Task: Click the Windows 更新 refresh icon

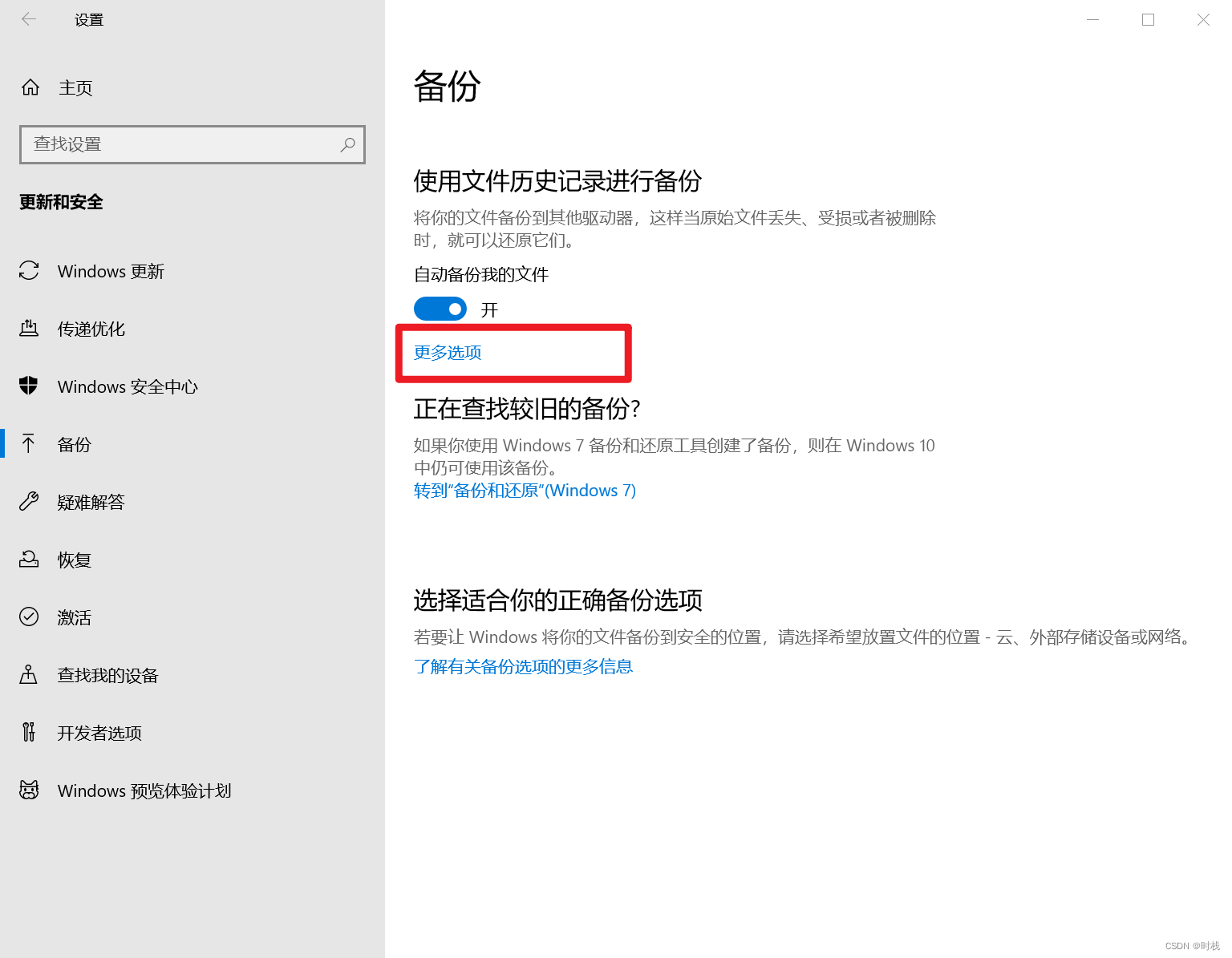Action: coord(29,271)
